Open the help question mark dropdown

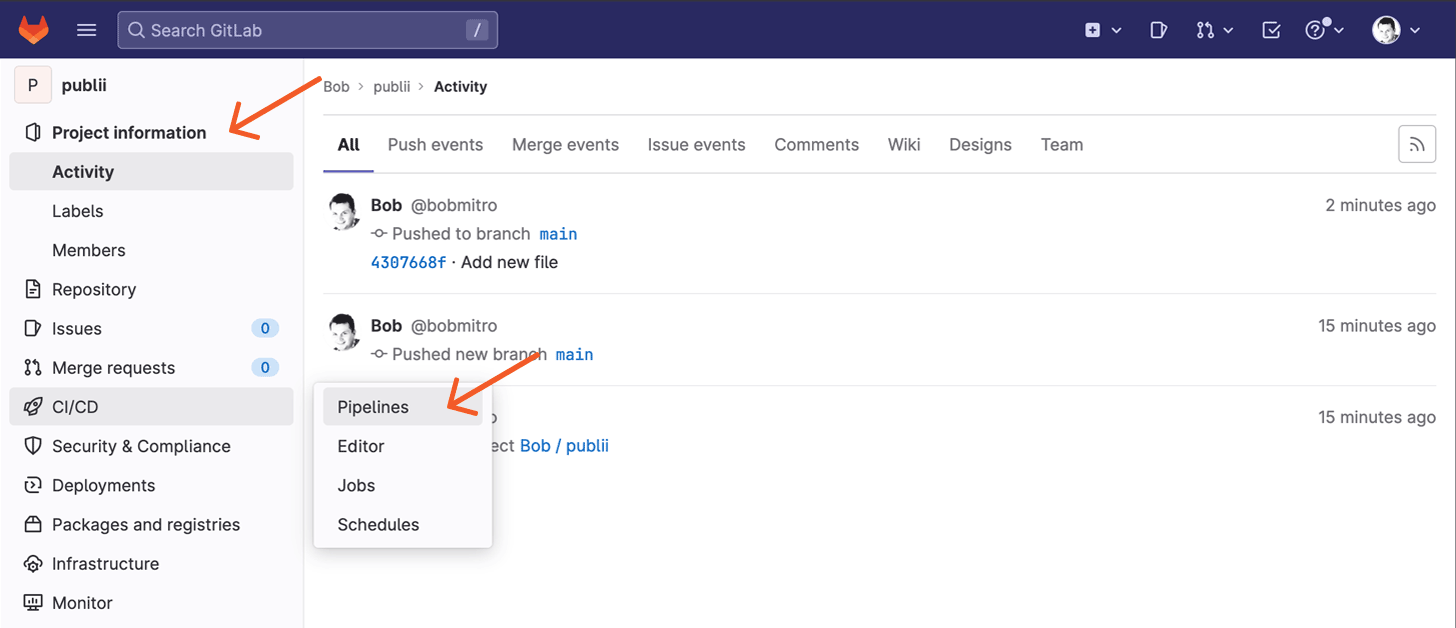pyautogui.click(x=1318, y=30)
